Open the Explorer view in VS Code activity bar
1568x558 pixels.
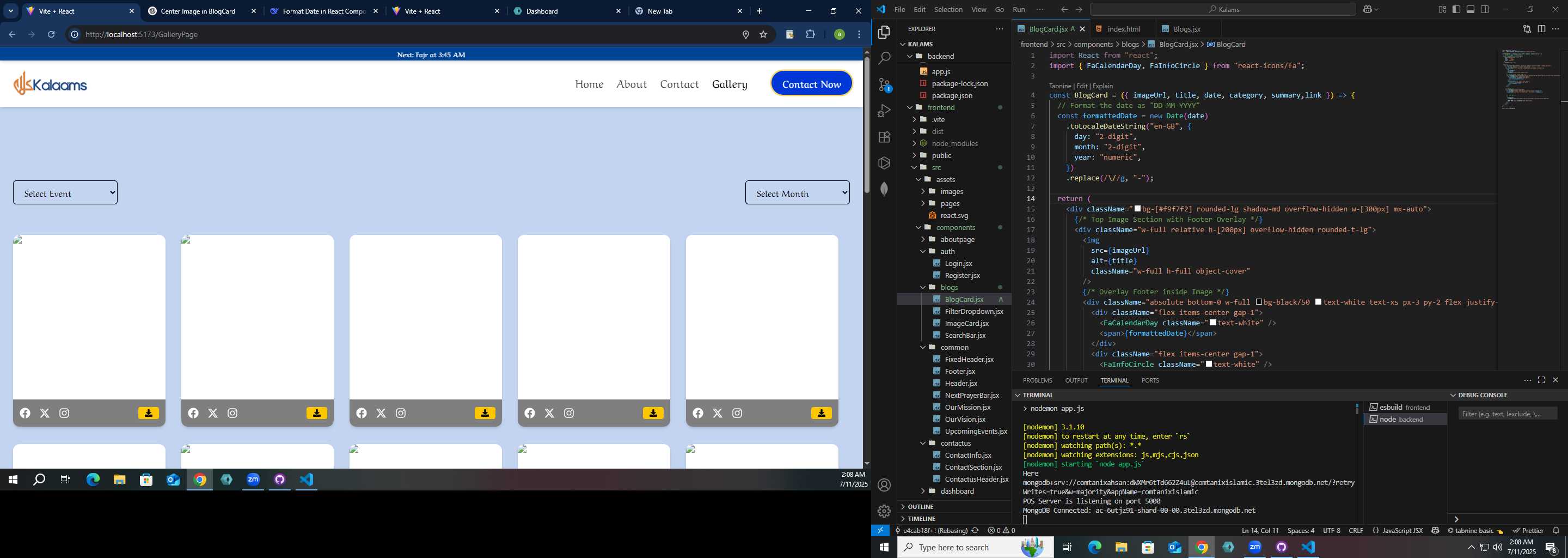[x=884, y=32]
